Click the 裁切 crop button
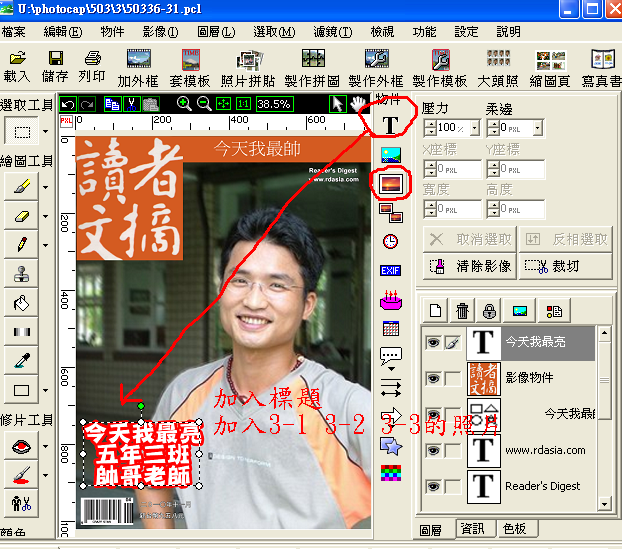 point(552,266)
